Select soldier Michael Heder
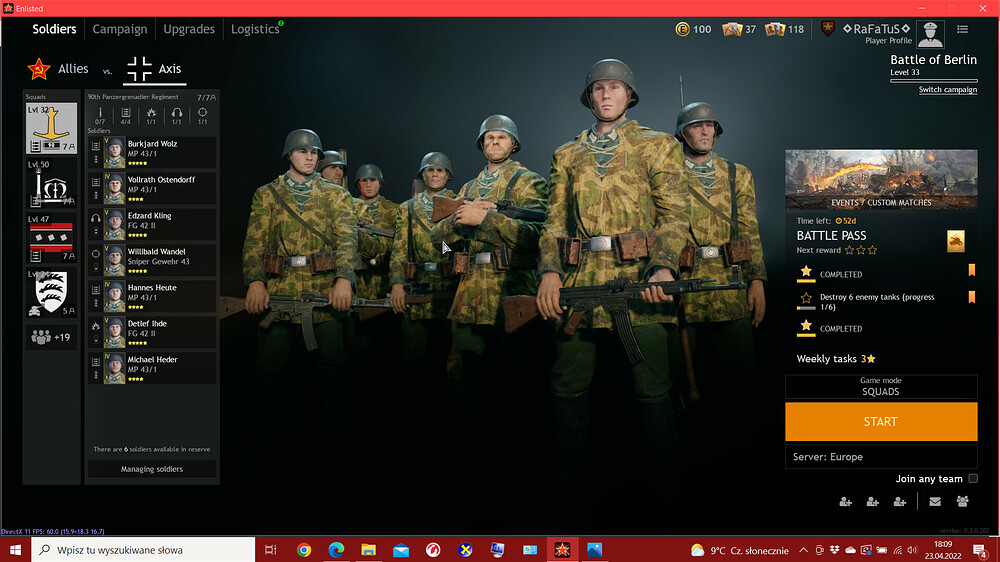The image size is (1000, 562). click(152, 368)
